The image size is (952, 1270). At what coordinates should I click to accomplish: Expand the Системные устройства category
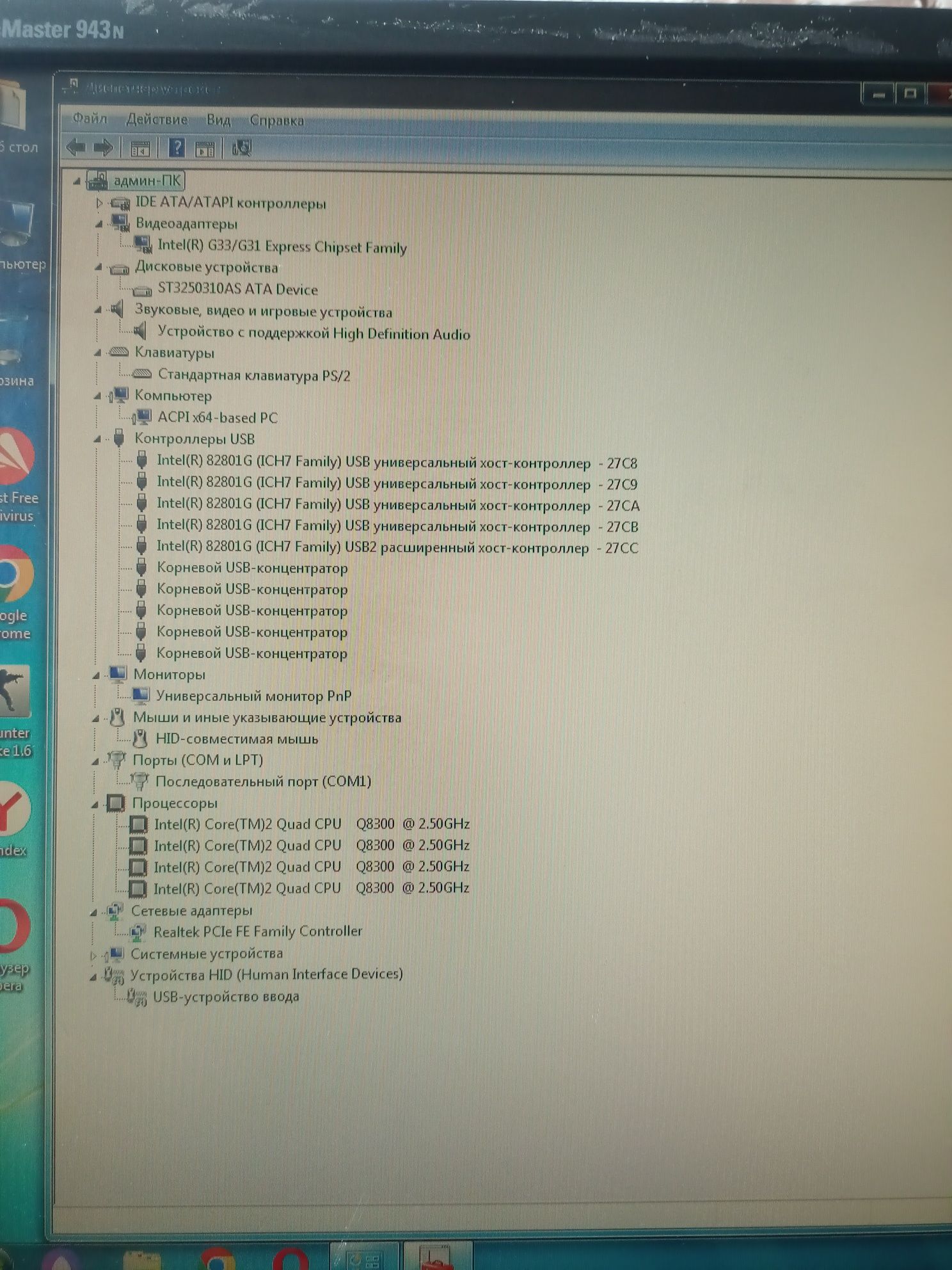94,955
